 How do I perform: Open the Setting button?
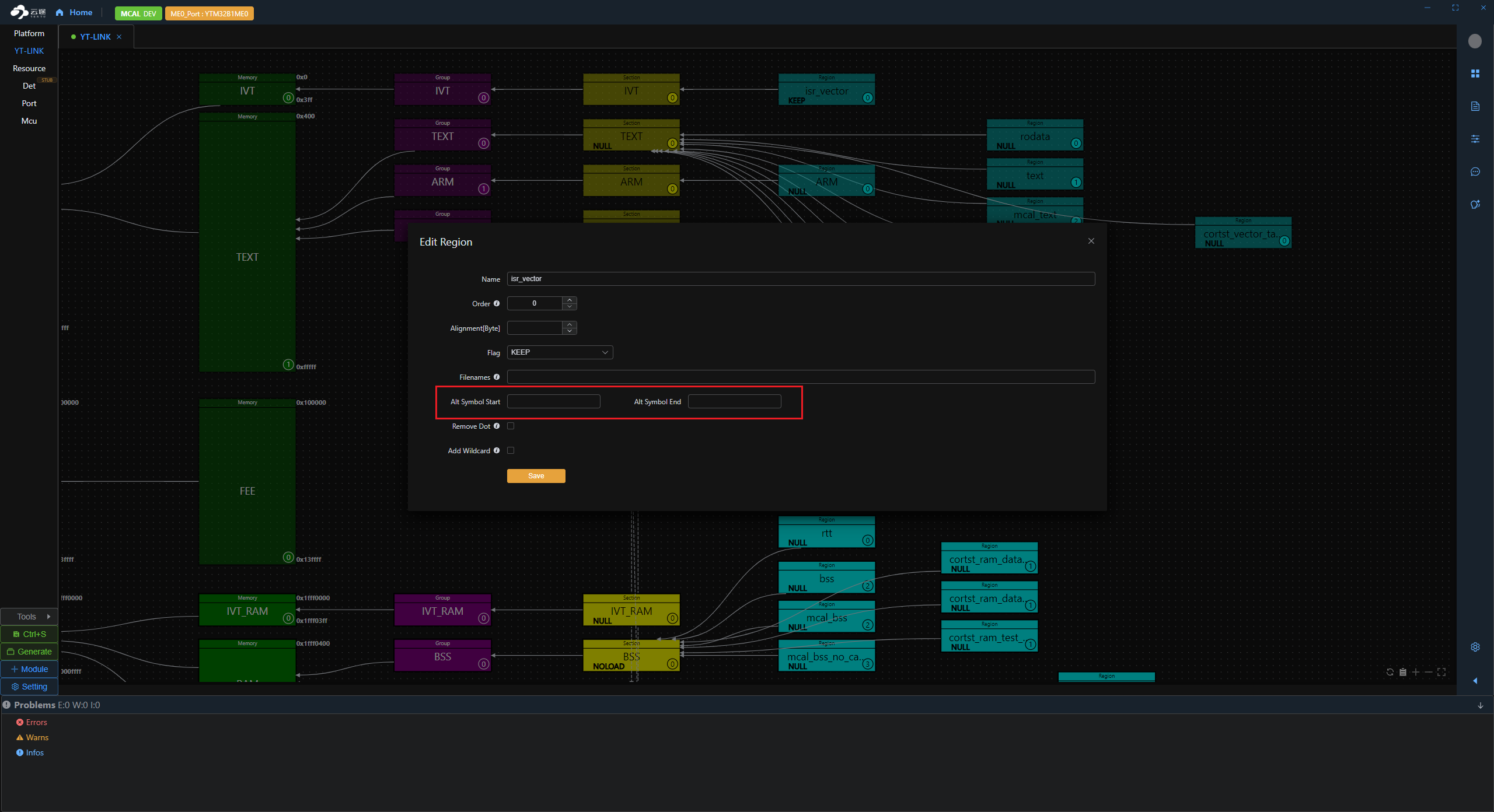29,687
